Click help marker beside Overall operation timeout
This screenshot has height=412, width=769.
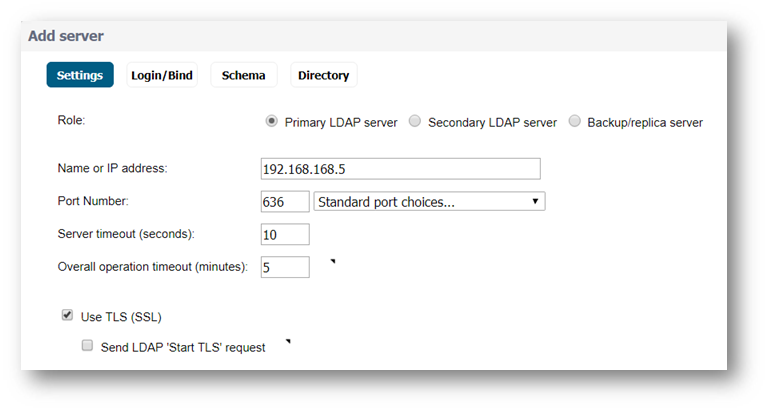point(332,262)
